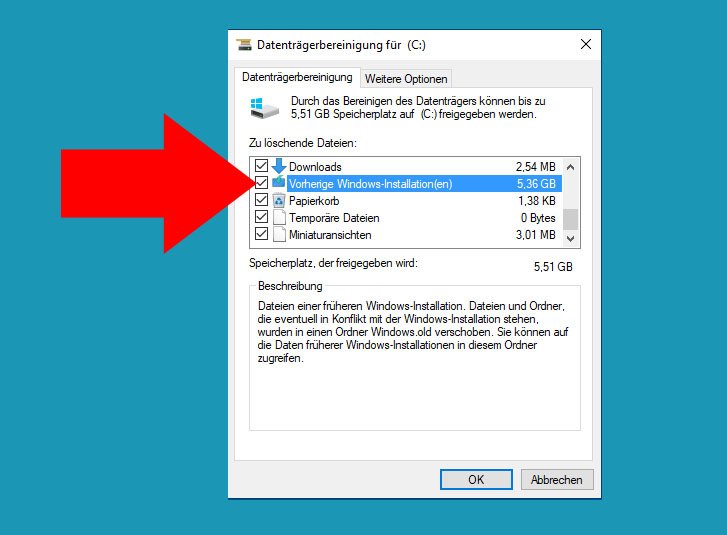Click the file list scroll down arrow
727x535 pixels.
571,238
